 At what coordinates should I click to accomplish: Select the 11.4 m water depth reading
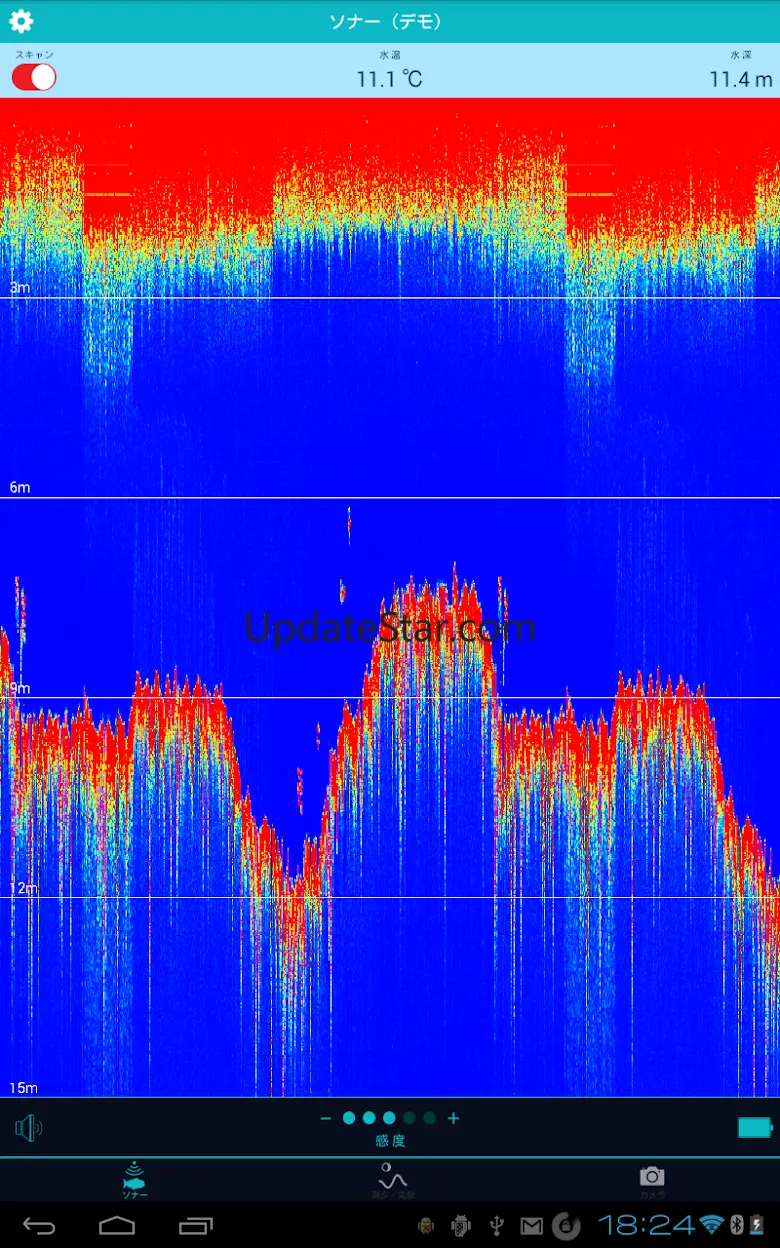pos(741,79)
